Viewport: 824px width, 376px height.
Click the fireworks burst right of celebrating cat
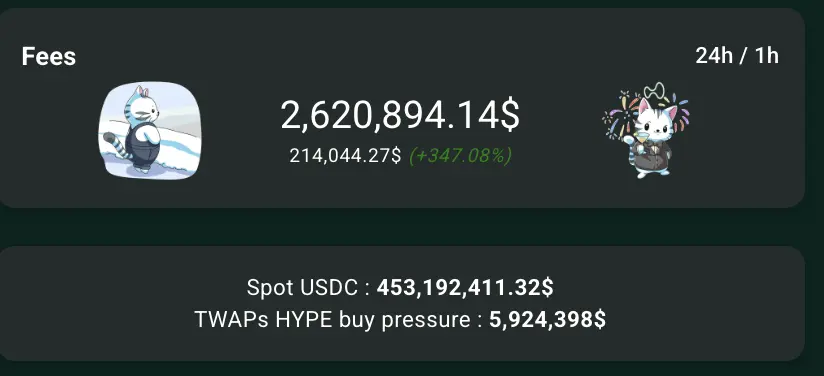[x=679, y=113]
